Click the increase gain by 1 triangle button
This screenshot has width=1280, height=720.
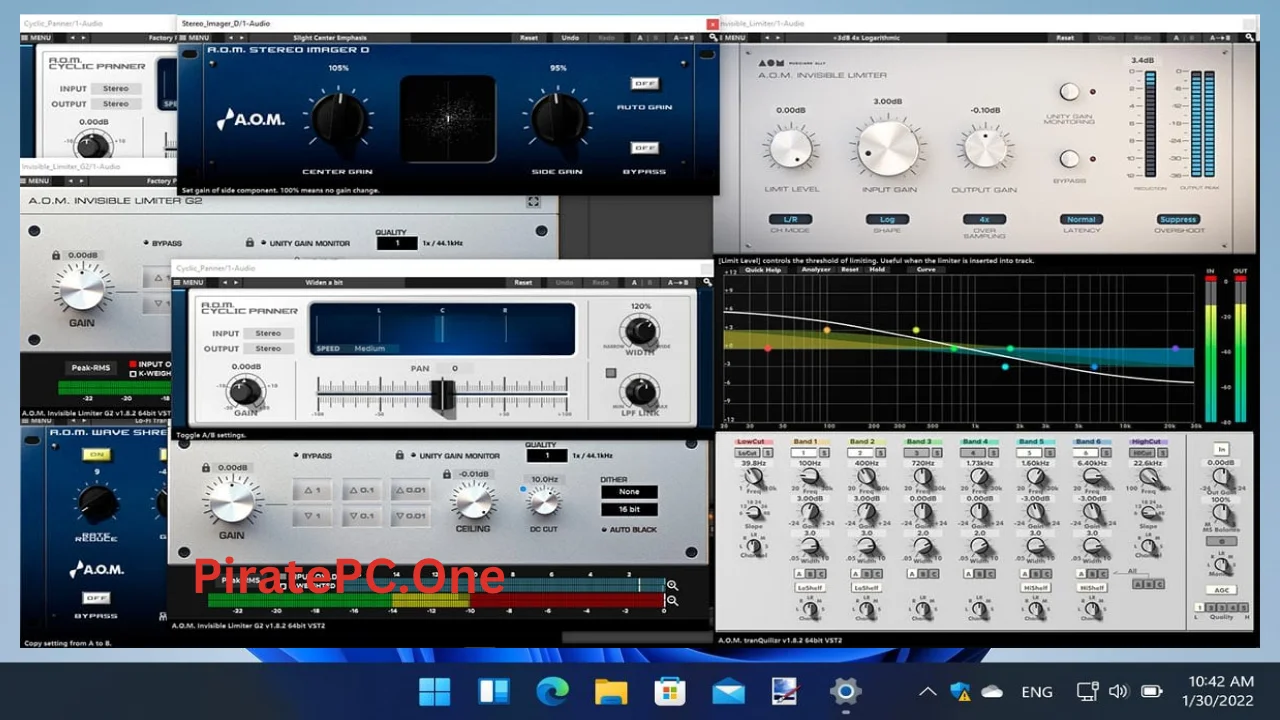pos(312,490)
